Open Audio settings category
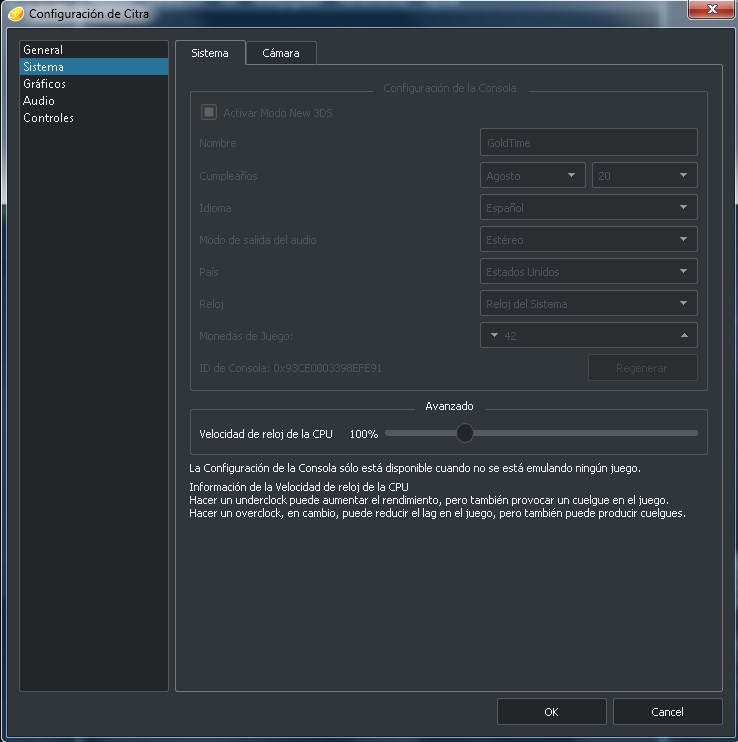This screenshot has height=742, width=738. point(94,101)
